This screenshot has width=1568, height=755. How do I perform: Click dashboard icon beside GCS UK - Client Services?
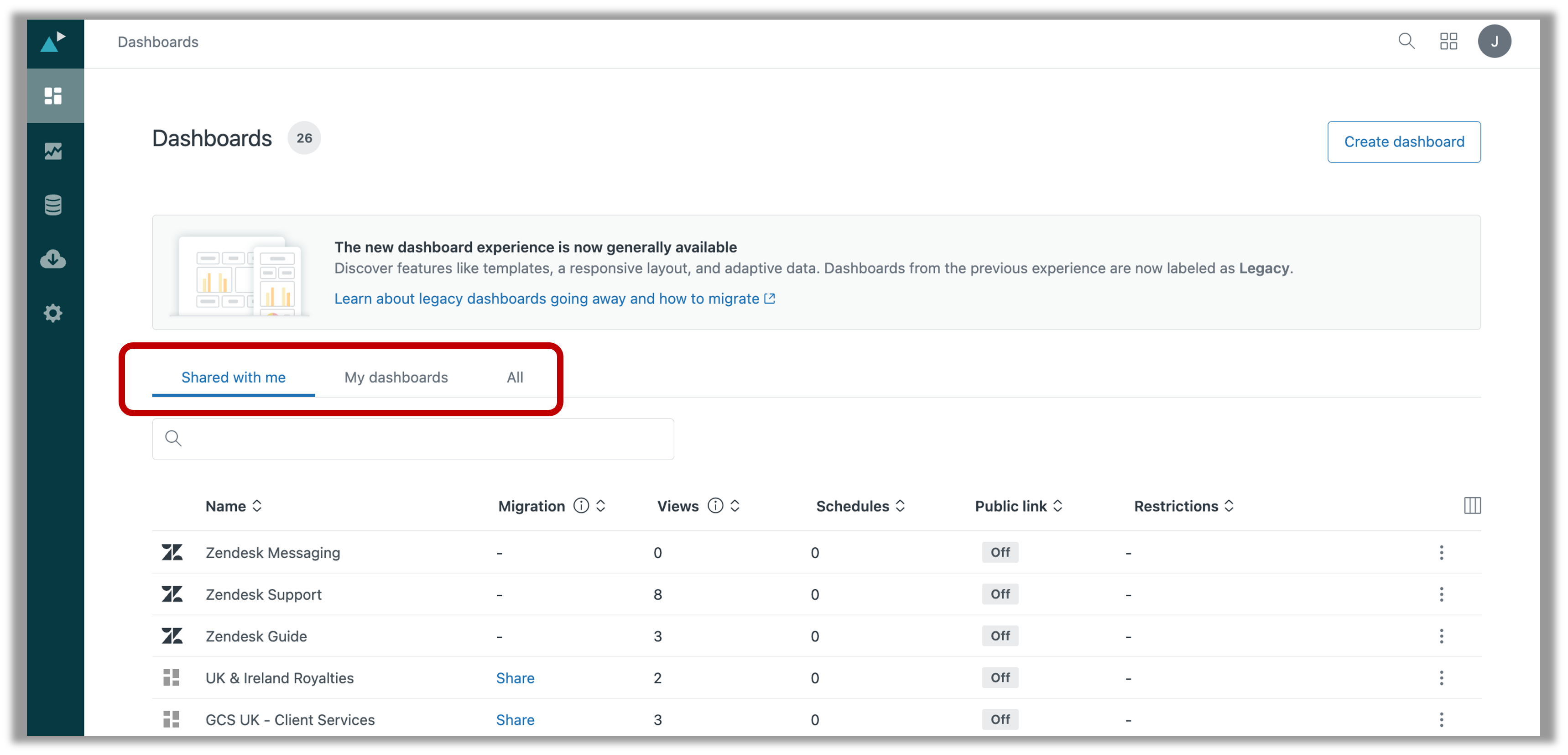[x=171, y=720]
